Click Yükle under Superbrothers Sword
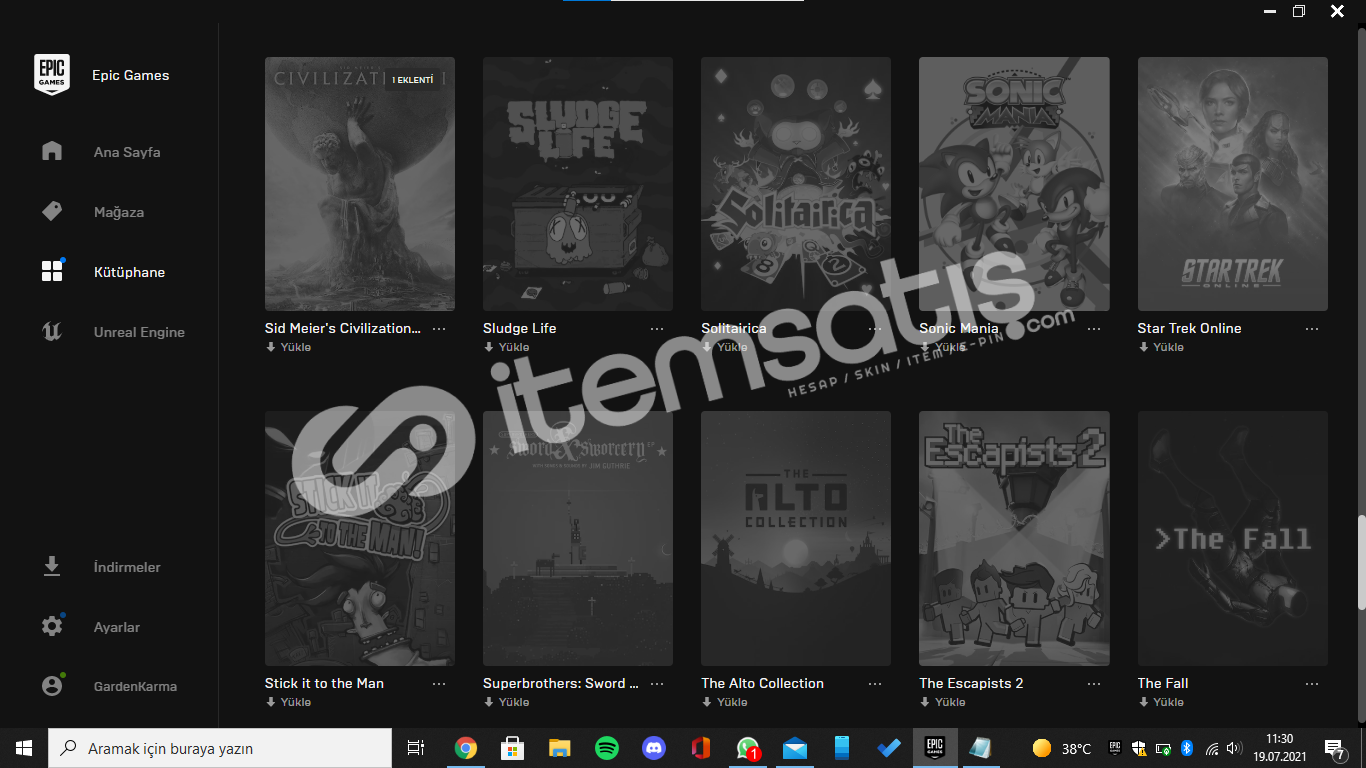The image size is (1366, 768). [x=506, y=702]
